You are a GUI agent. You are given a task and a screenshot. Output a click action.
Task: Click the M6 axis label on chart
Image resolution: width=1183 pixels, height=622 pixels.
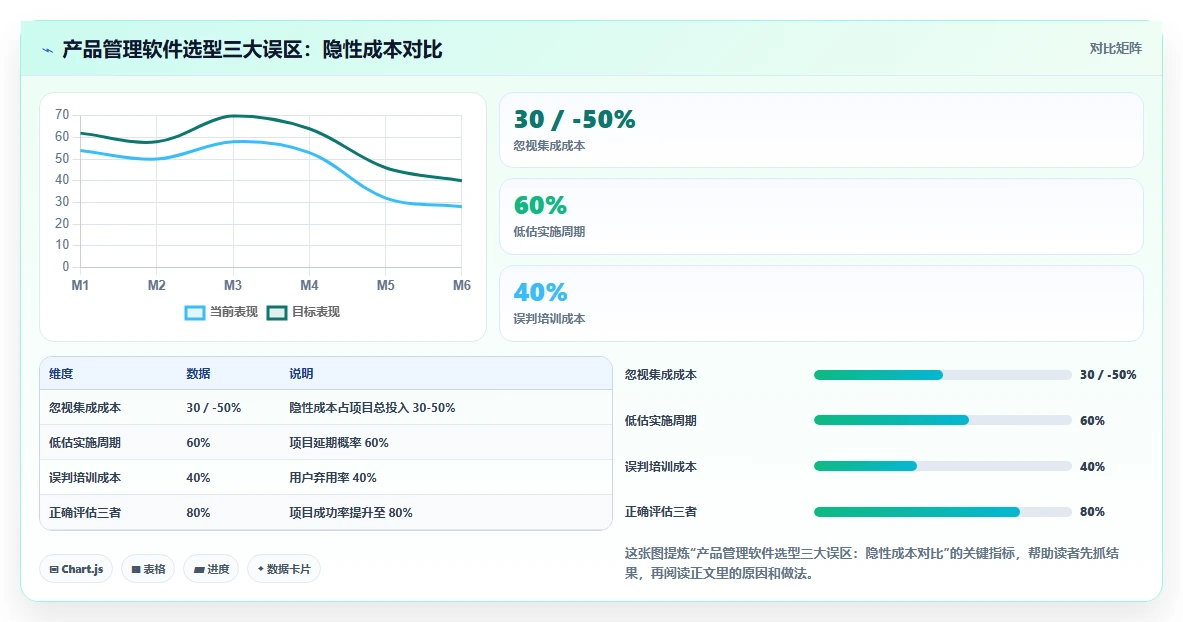pos(462,285)
